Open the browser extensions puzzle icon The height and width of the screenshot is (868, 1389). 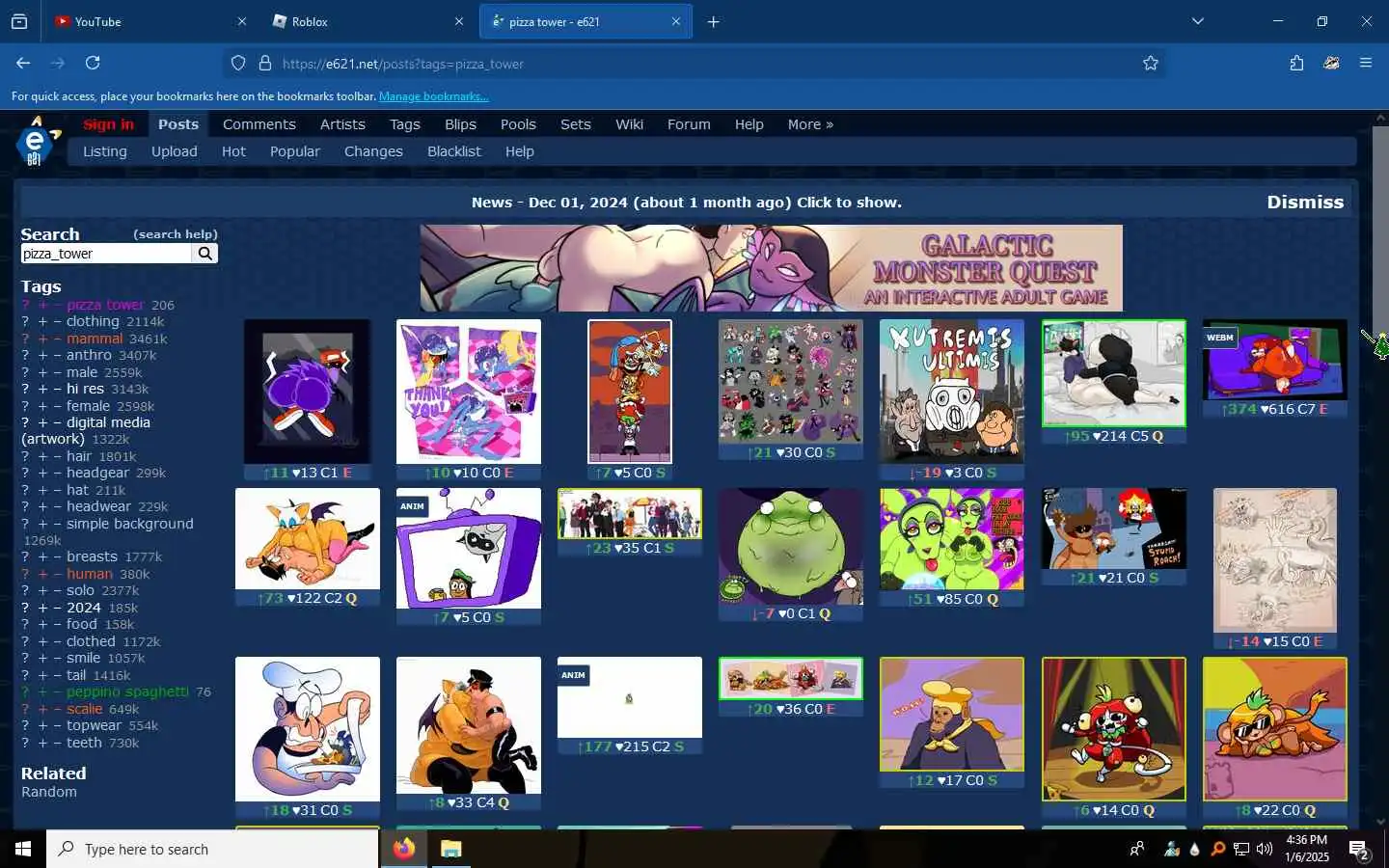pos(1296,63)
